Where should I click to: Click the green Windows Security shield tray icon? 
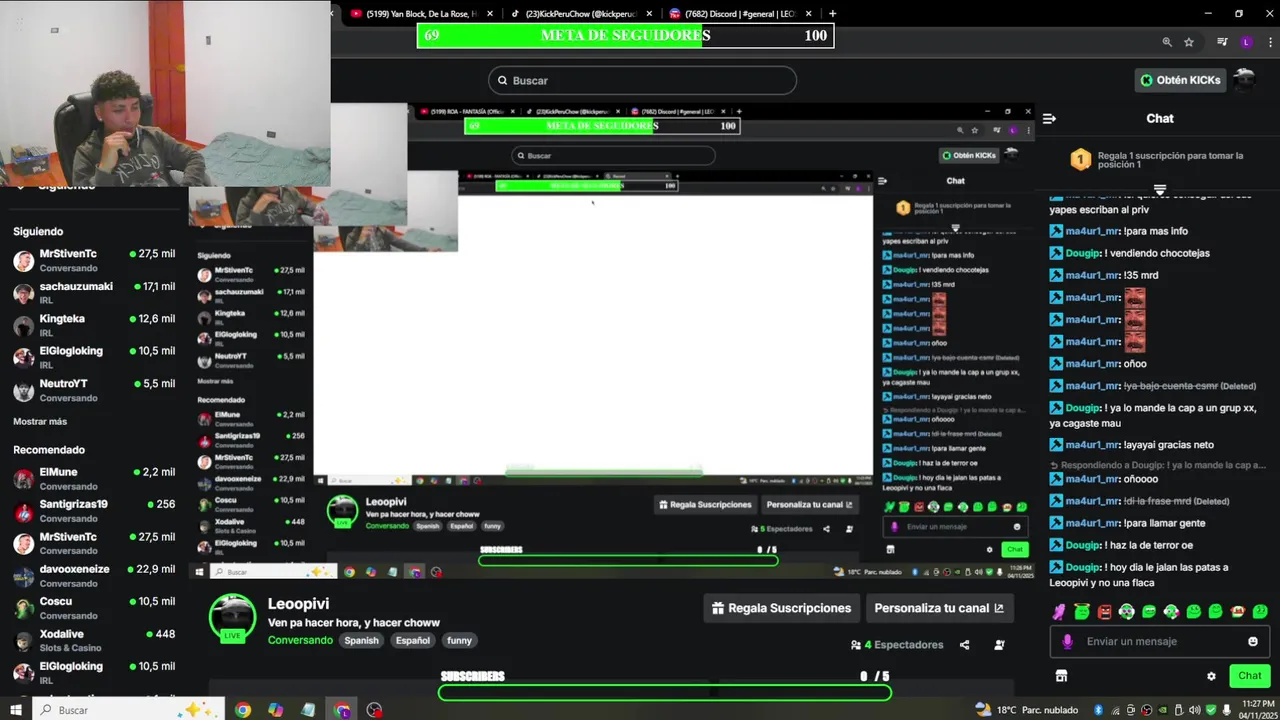[x=1211, y=710]
